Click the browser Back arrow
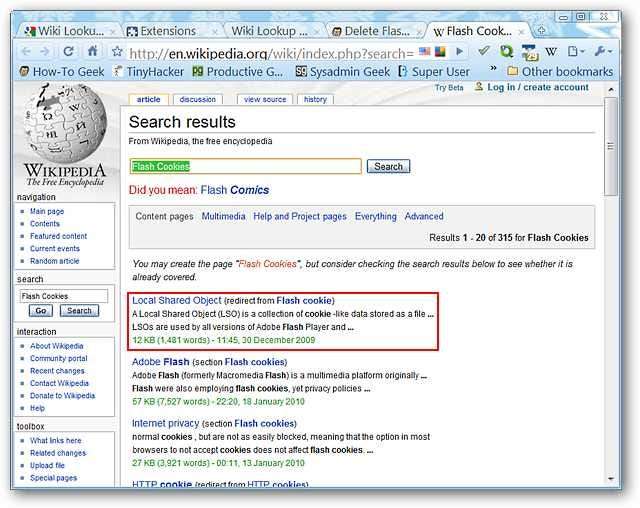The width and height of the screenshot is (640, 508). (x=26, y=52)
